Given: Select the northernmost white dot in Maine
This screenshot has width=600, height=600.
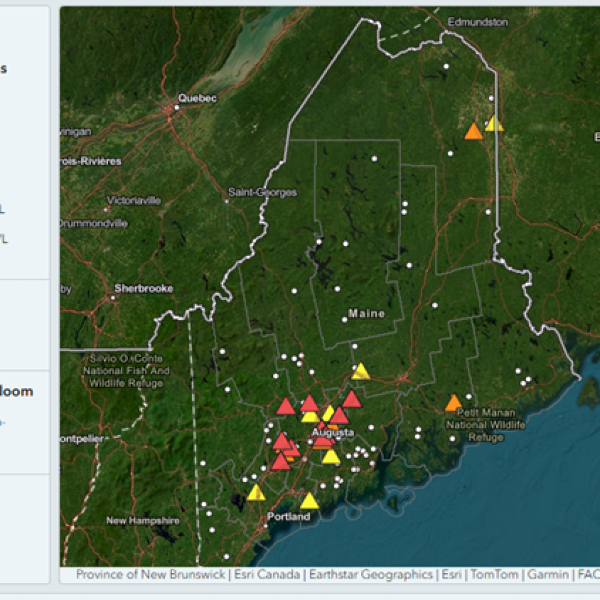Looking at the screenshot, I should 446,66.
